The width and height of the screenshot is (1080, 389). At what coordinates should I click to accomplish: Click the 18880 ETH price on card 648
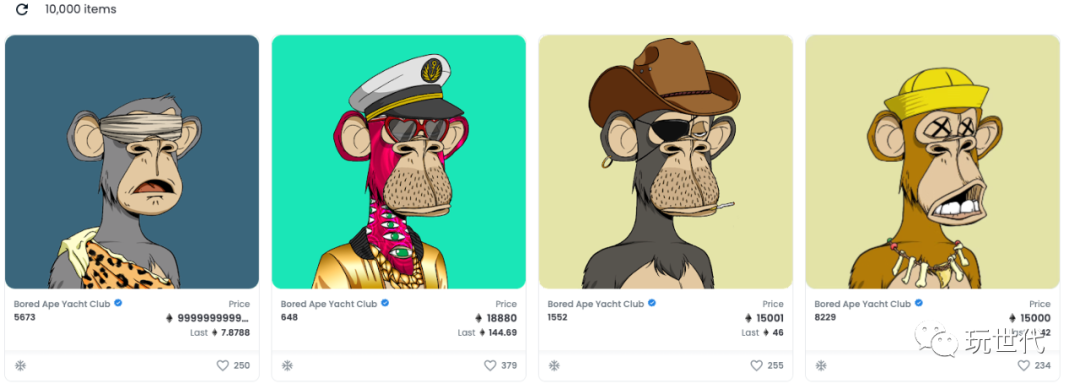(x=496, y=318)
